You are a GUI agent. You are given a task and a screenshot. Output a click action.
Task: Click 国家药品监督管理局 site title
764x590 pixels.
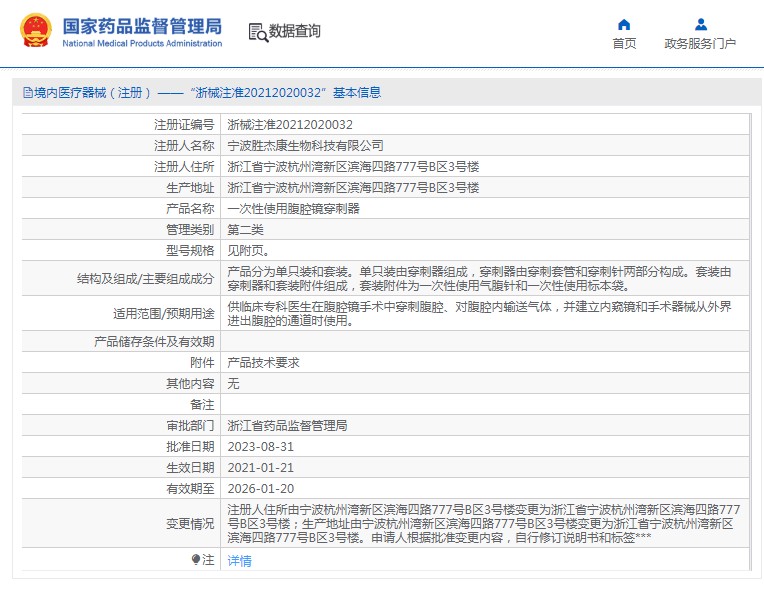click(x=142, y=26)
